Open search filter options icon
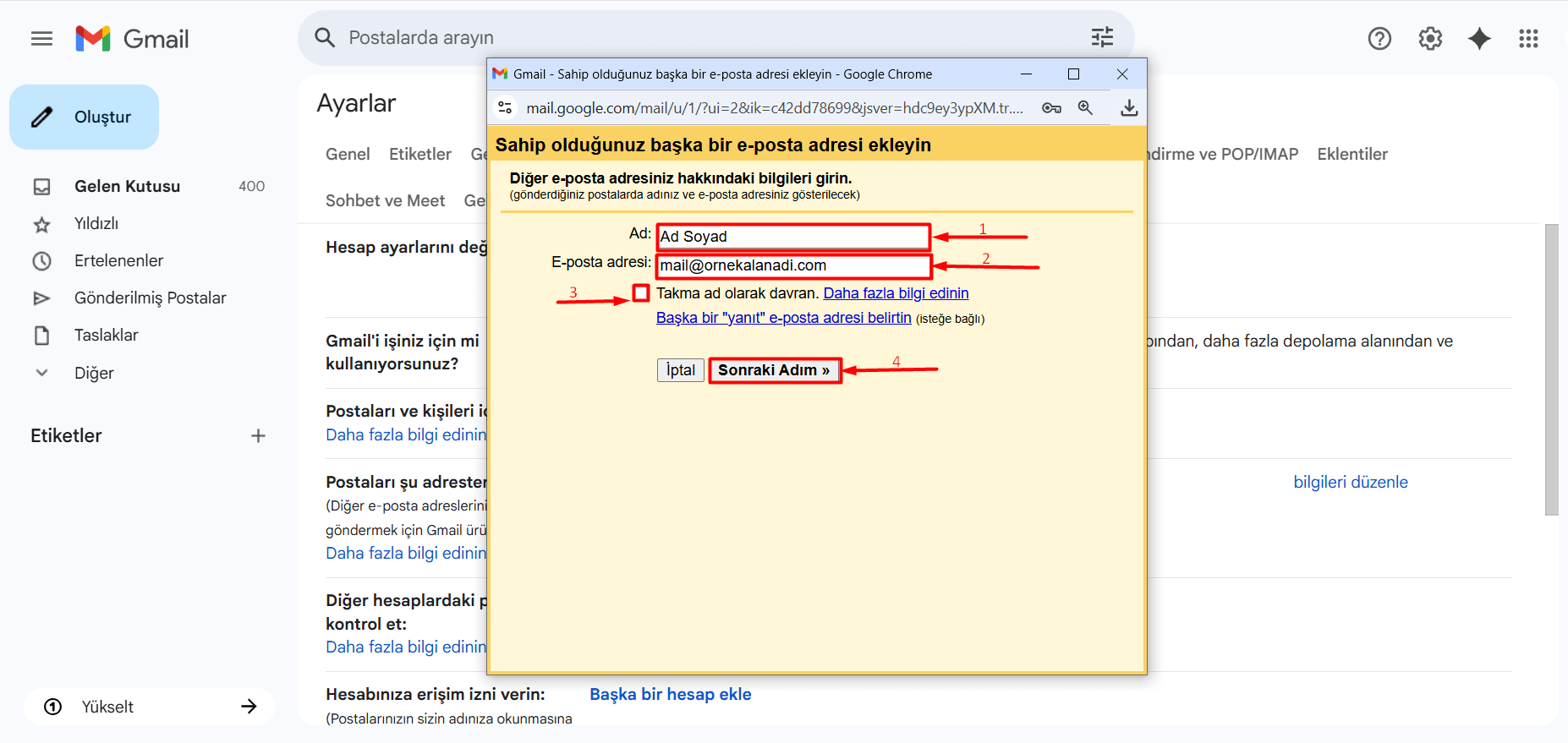Image resolution: width=1568 pixels, height=743 pixels. coord(1102,37)
